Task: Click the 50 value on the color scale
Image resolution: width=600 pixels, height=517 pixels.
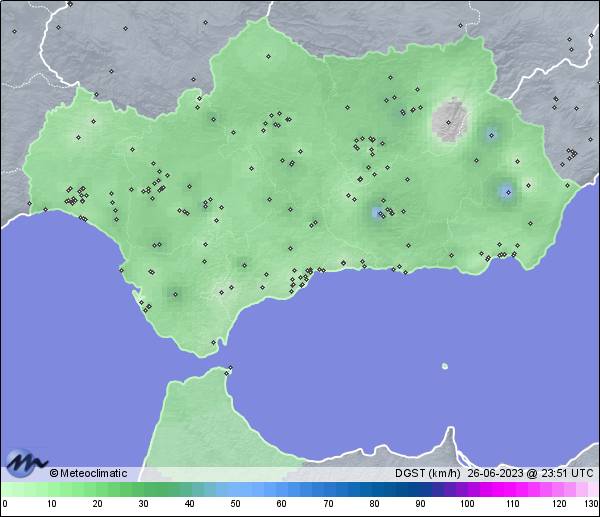Action: [x=235, y=504]
